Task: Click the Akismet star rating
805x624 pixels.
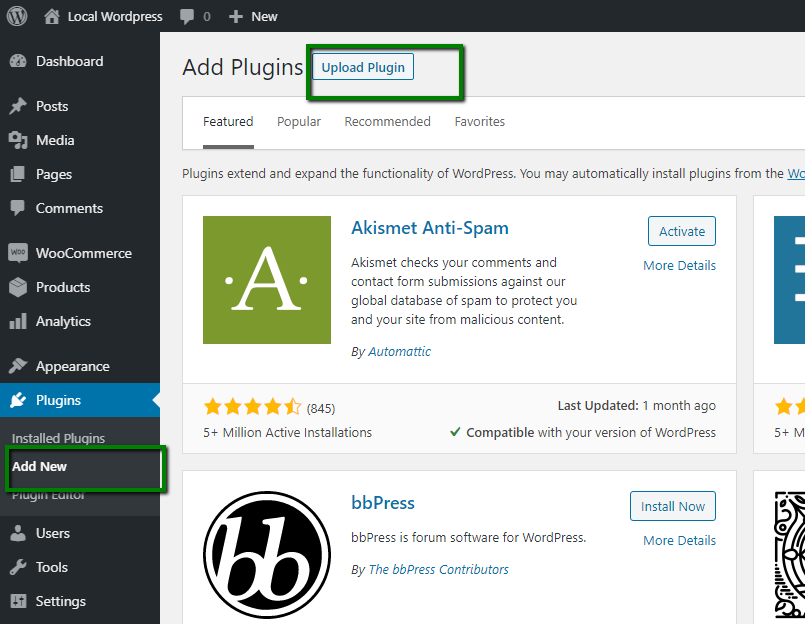Action: pos(252,407)
